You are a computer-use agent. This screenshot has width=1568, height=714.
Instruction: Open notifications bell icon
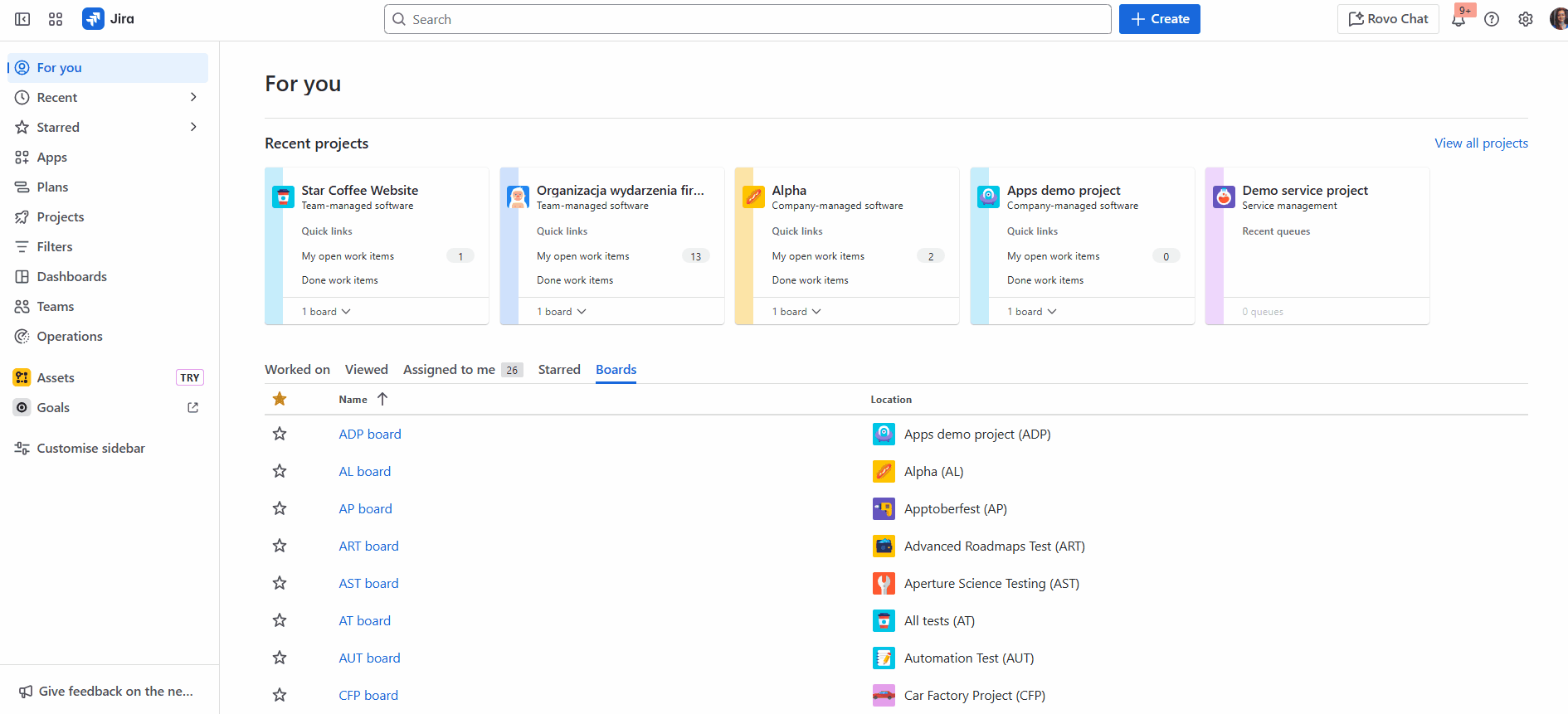pyautogui.click(x=1458, y=19)
